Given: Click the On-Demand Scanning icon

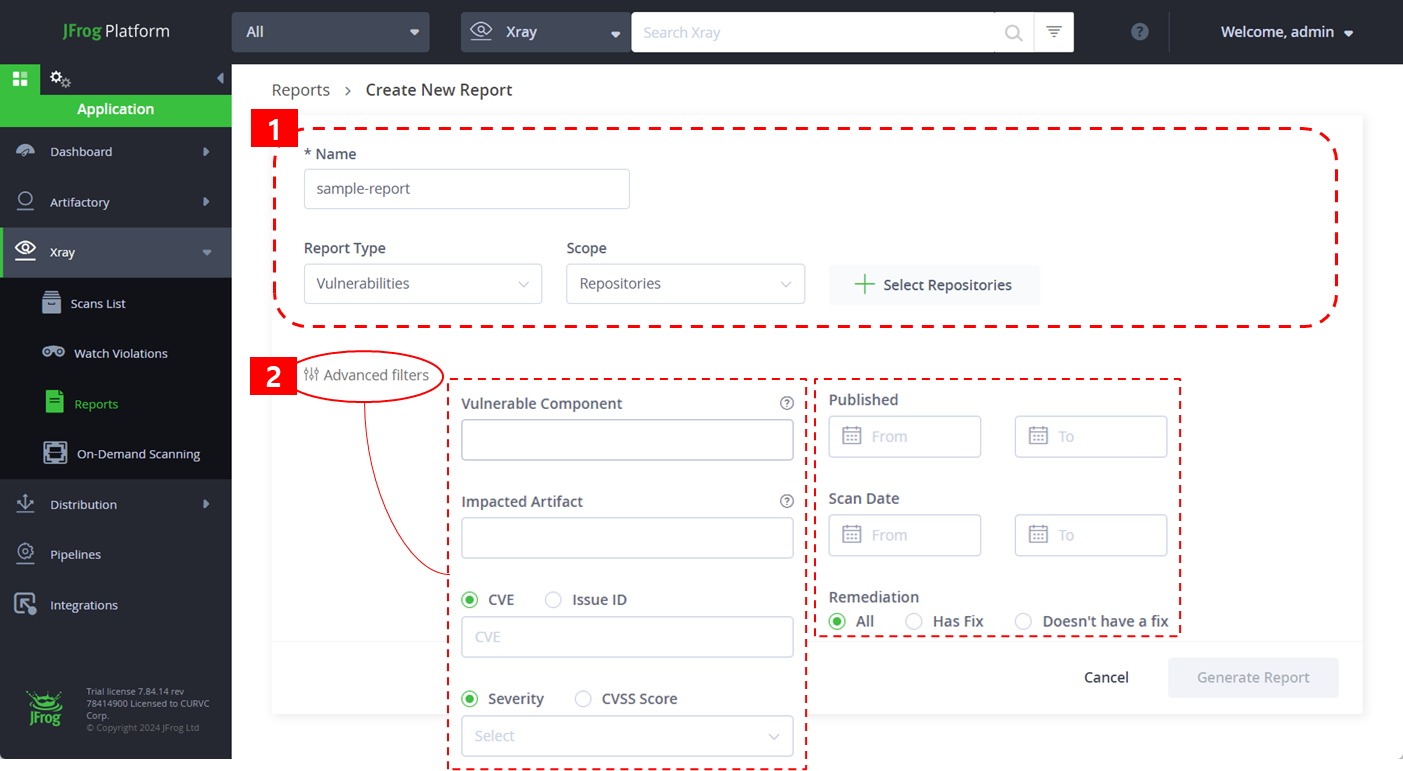Looking at the screenshot, I should click(55, 453).
